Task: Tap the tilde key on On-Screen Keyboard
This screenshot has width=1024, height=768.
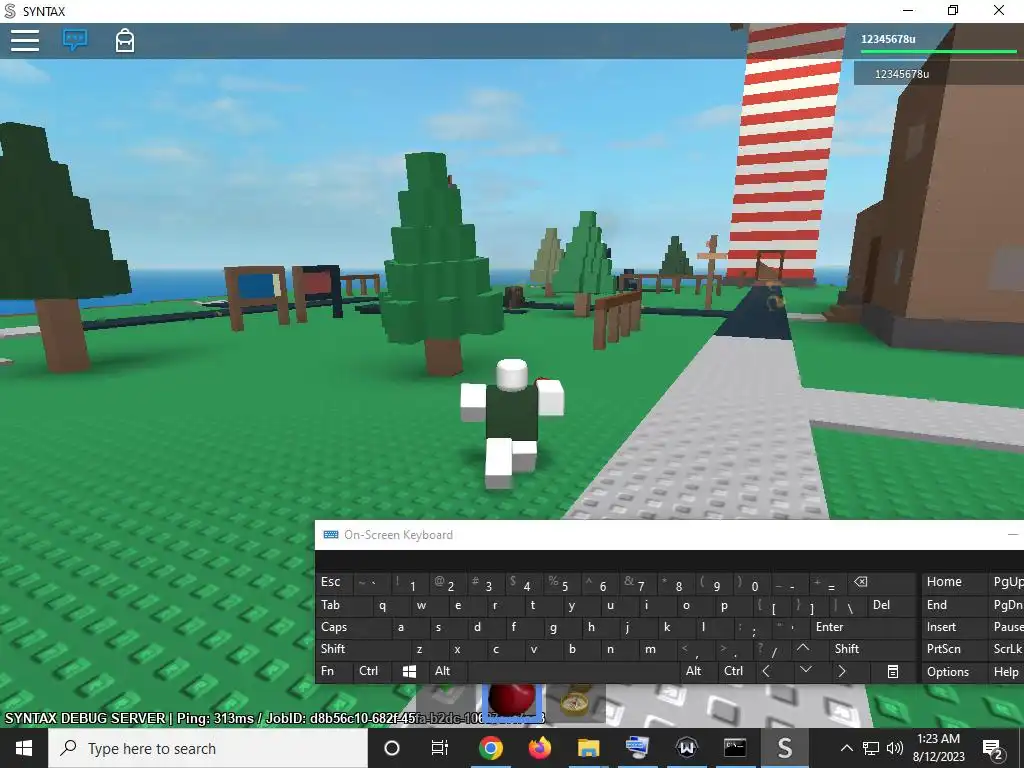Action: (372, 583)
